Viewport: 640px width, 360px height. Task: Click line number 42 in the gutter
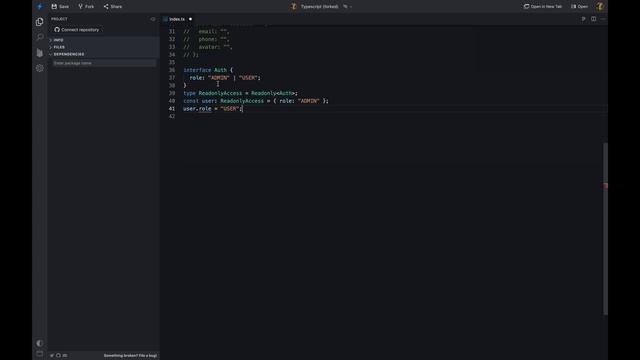tap(172, 116)
